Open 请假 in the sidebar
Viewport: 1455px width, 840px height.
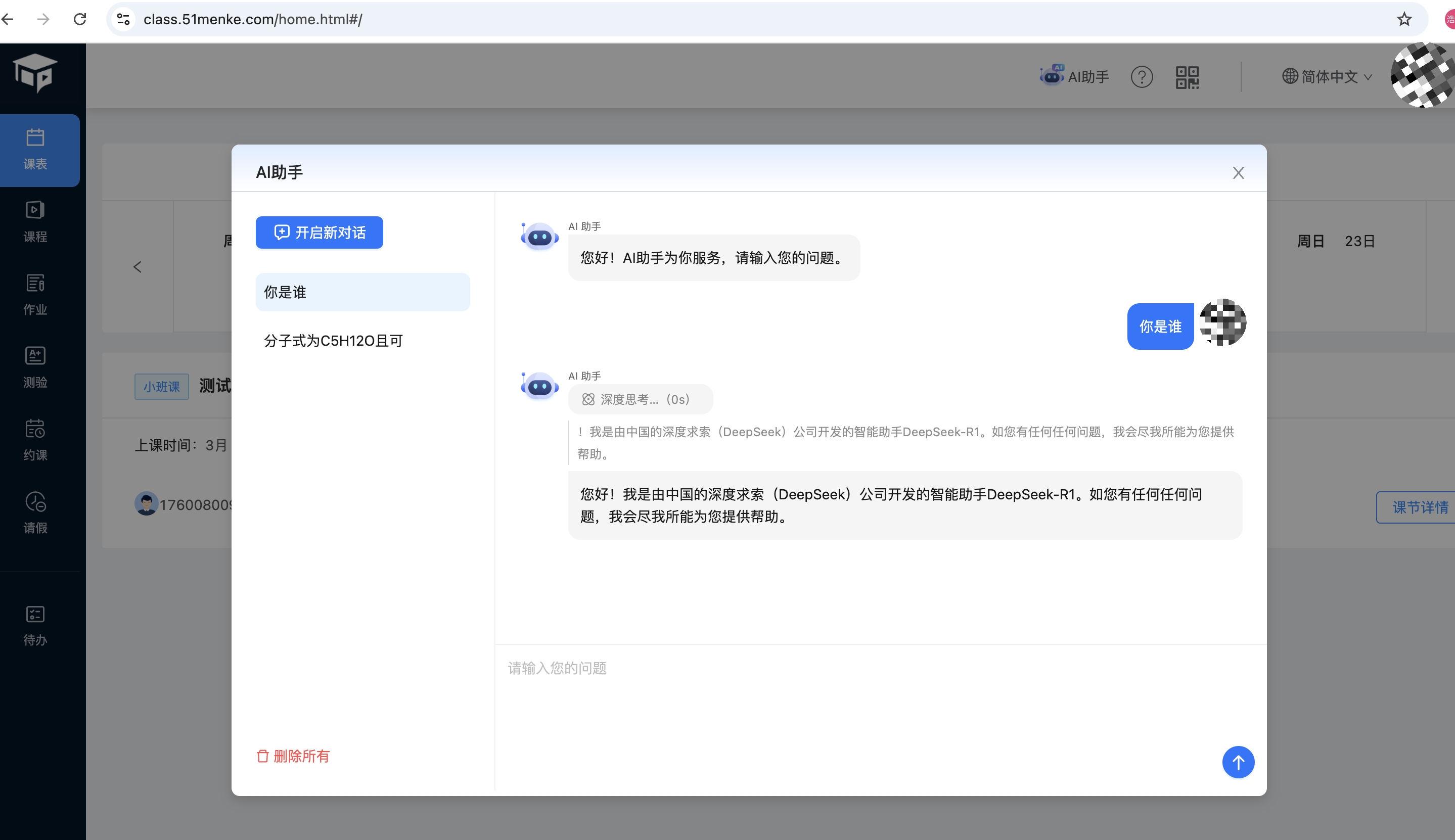35,512
